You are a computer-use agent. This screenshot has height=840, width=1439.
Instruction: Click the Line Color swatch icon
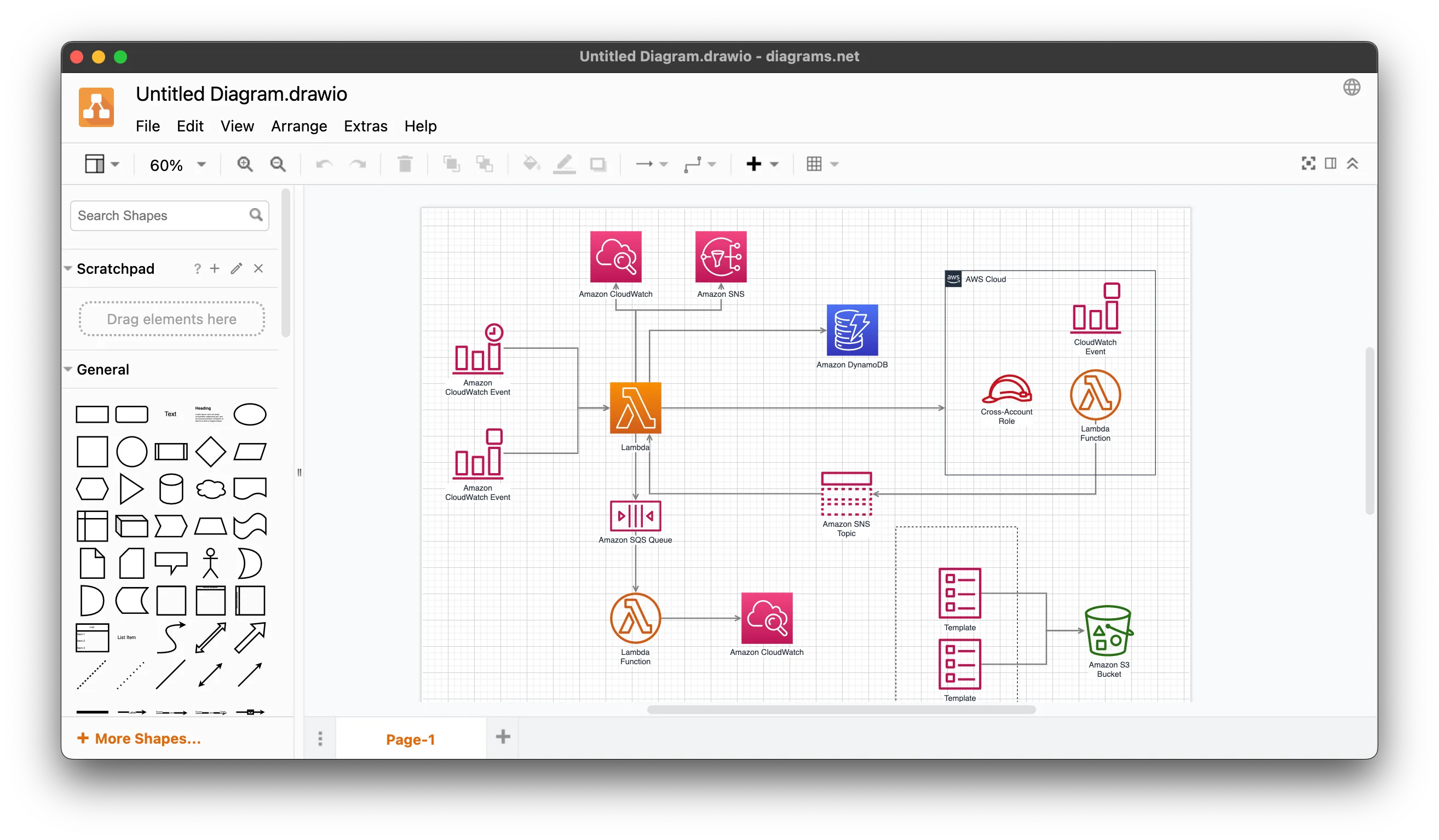pyautogui.click(x=564, y=164)
